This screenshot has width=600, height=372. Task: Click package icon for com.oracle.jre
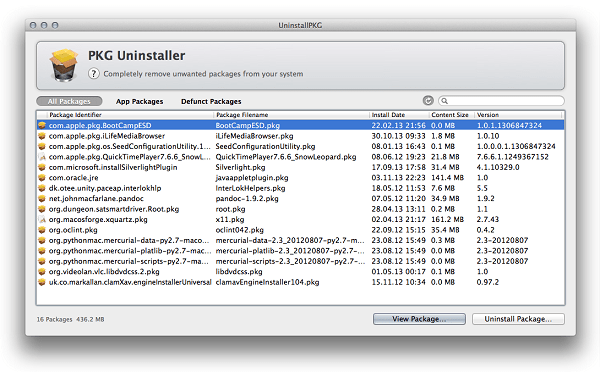(x=42, y=178)
